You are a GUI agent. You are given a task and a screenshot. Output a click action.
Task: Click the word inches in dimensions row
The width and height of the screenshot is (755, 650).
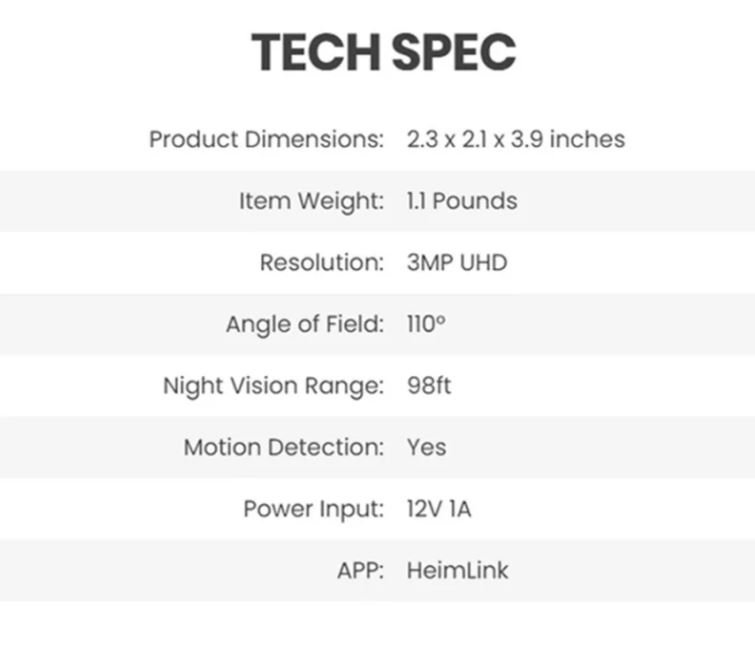587,139
